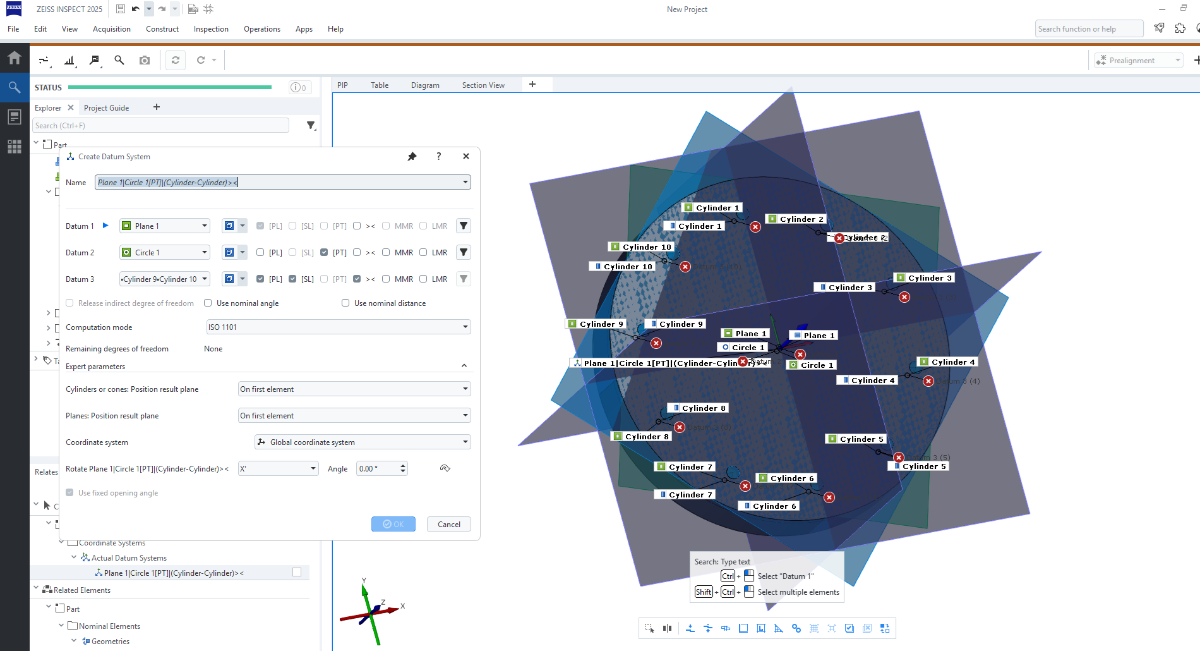
Task: Select Actual Datum Systems tree item
Action: (x=128, y=558)
